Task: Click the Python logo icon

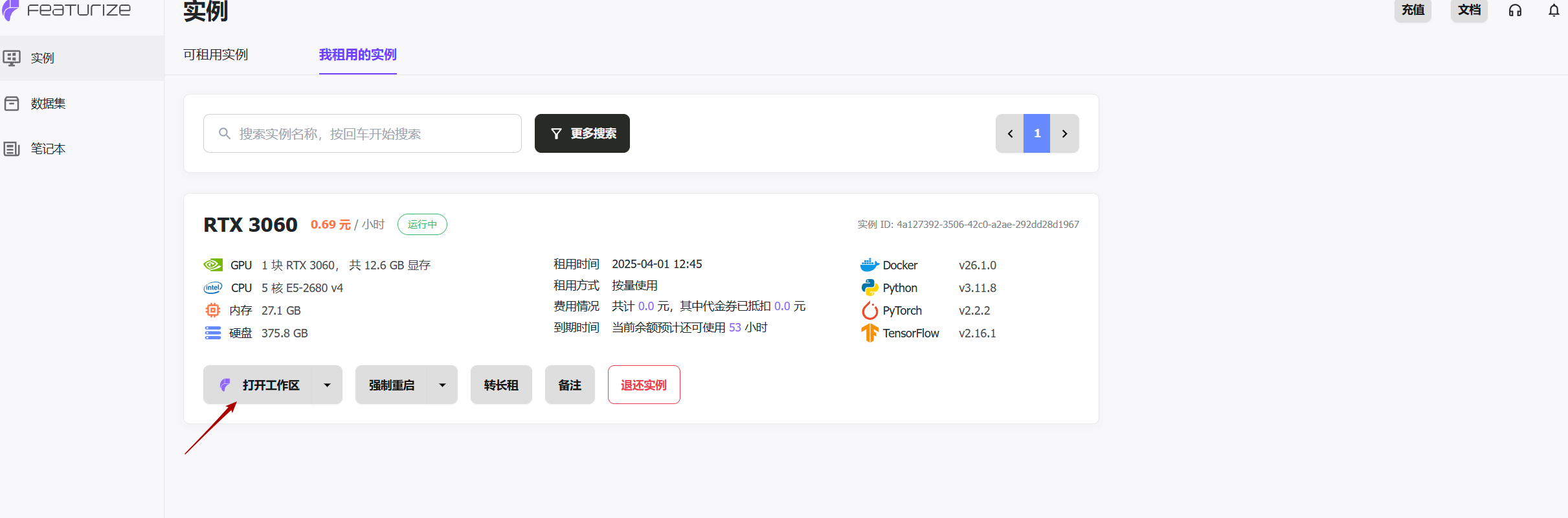Action: pyautogui.click(x=869, y=287)
